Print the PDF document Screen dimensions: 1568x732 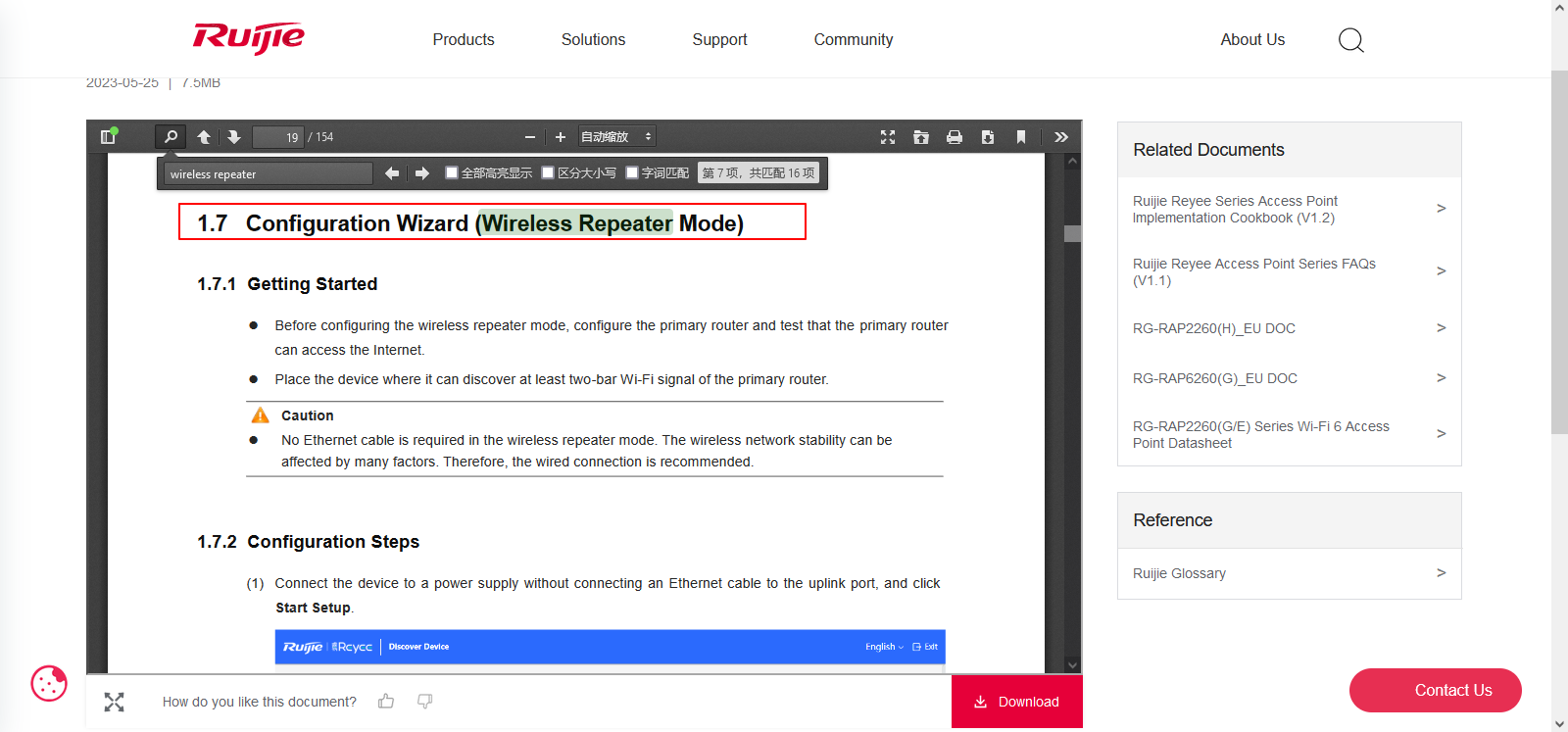[x=955, y=137]
